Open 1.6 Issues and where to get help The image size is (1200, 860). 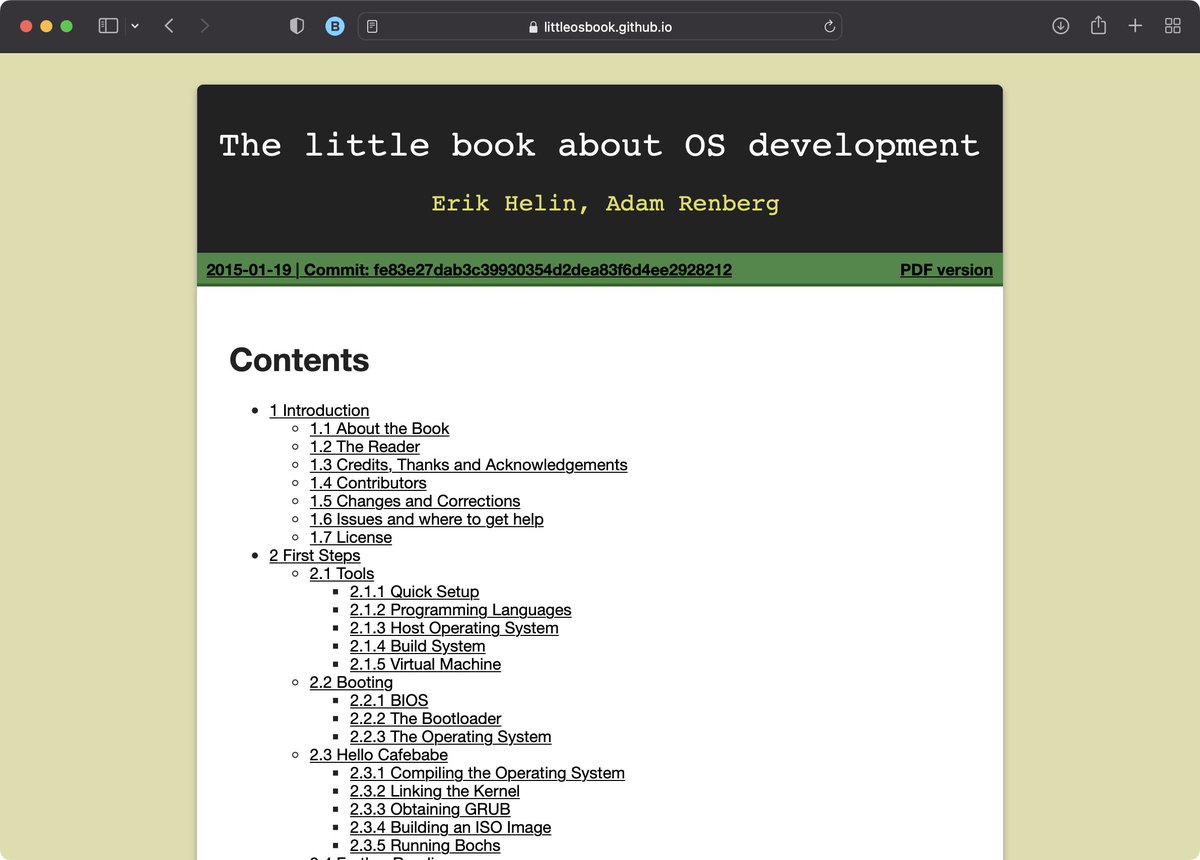coord(426,519)
